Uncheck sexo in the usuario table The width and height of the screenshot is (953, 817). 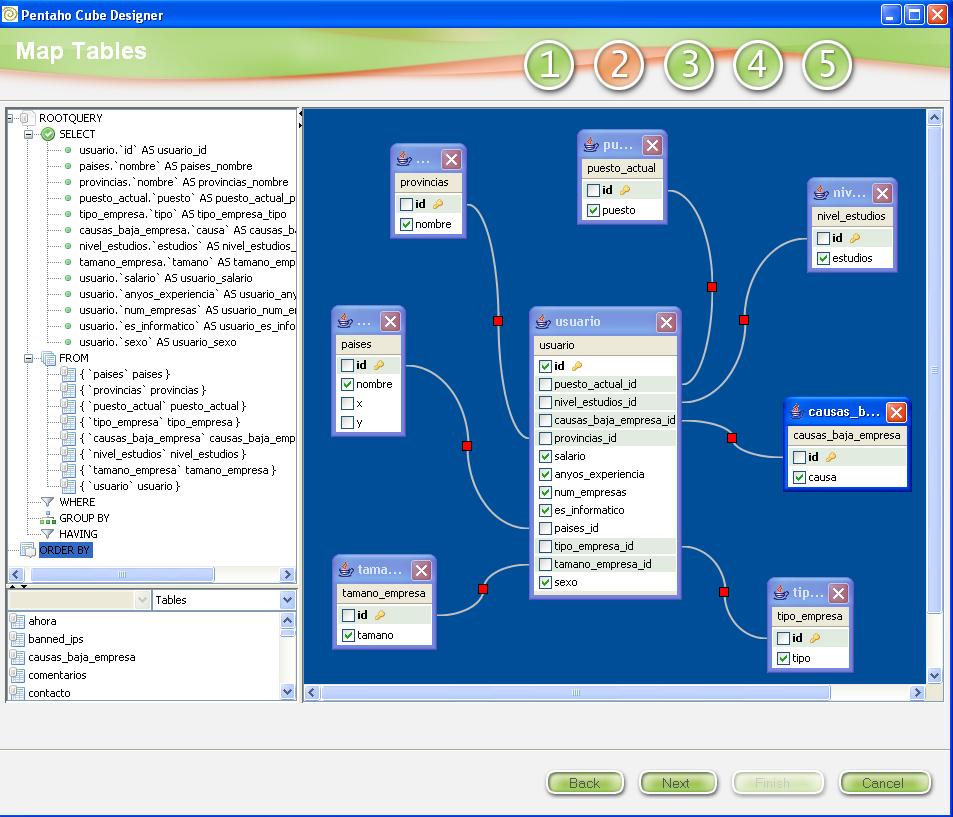(545, 582)
